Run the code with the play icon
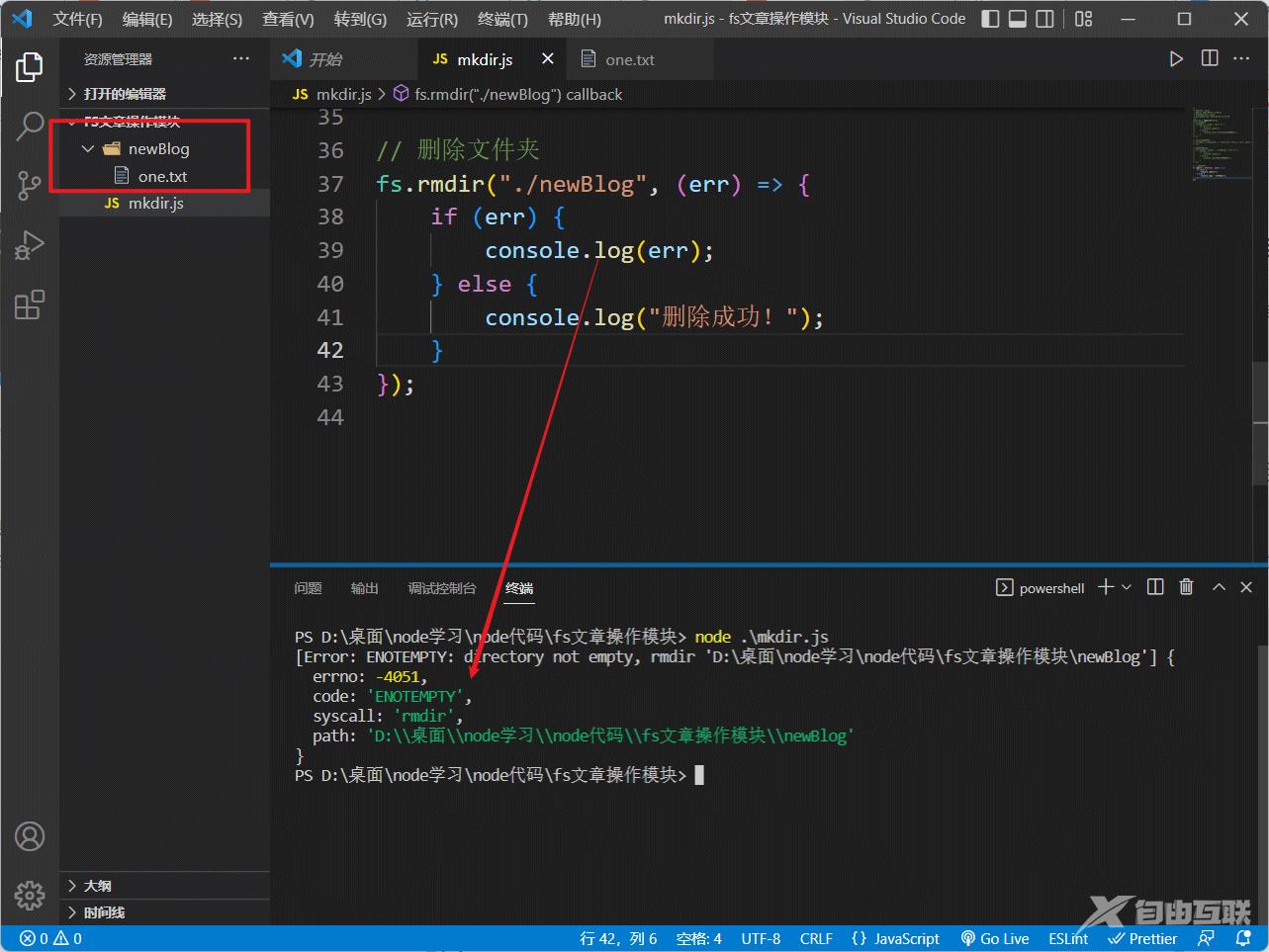Screen dimensions: 1269x952 coord(1176,59)
